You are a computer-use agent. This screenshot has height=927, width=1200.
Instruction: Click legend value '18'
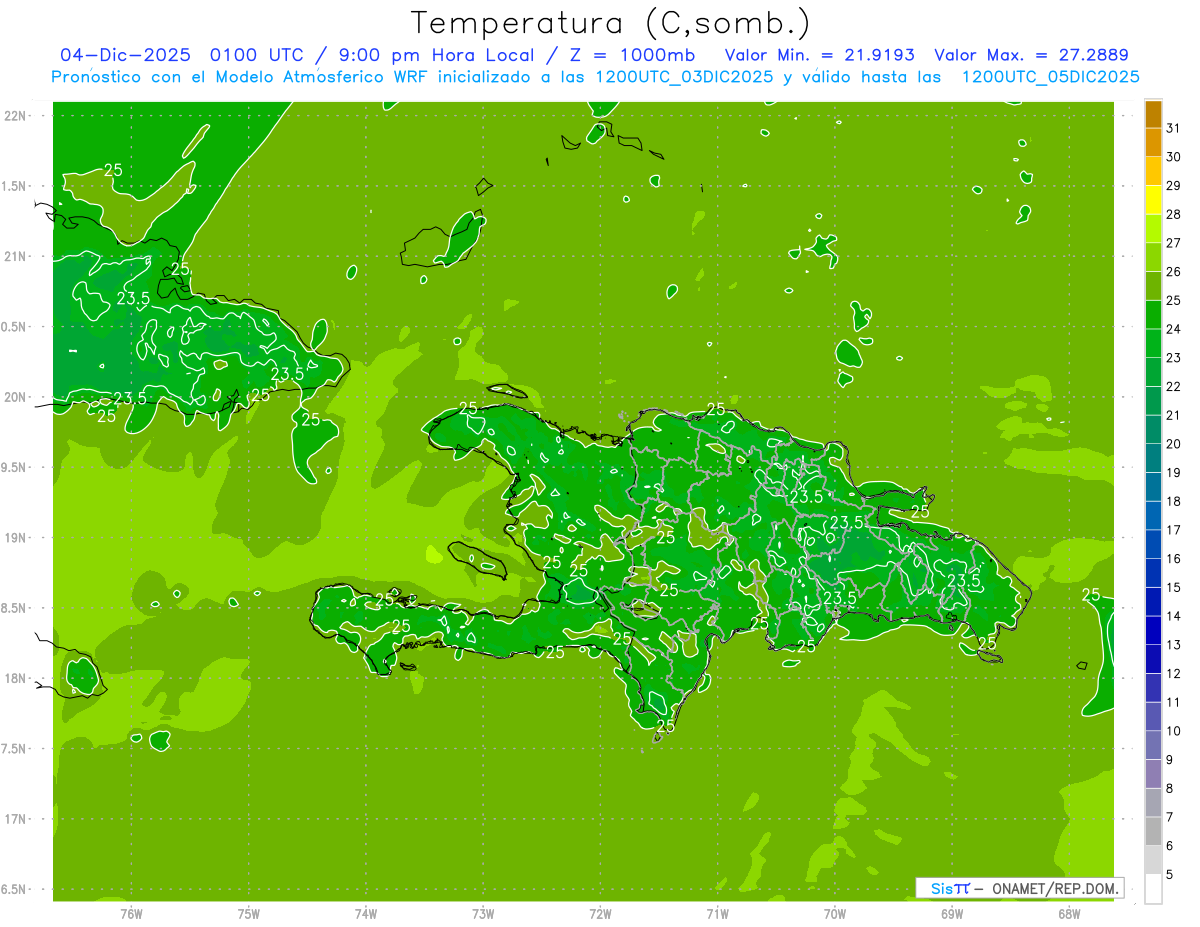(x=1174, y=501)
